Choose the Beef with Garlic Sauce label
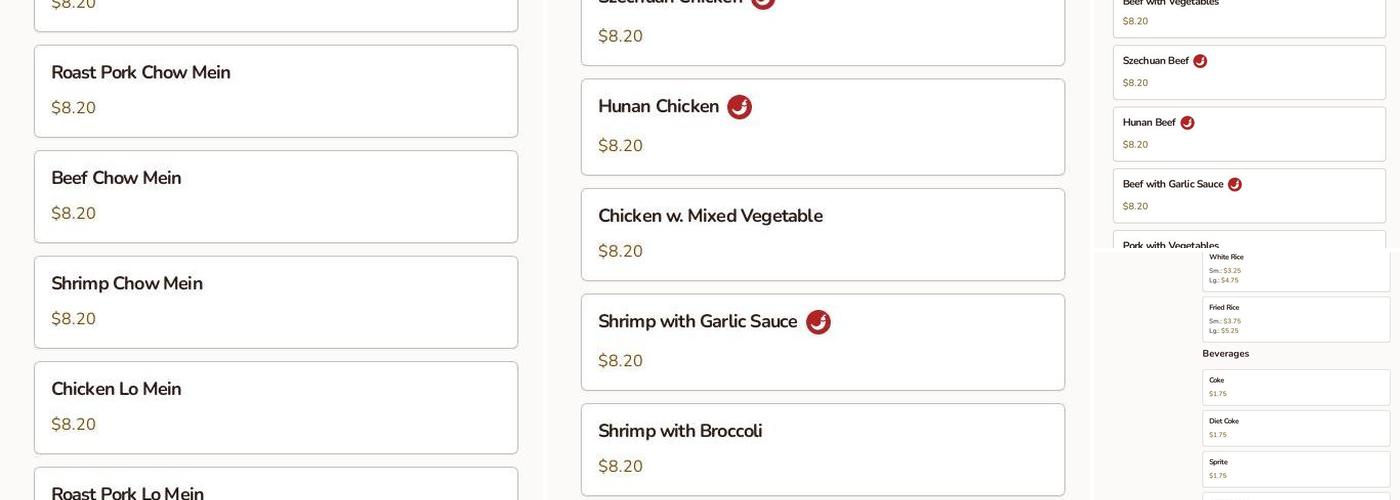Viewport: 1400px width, 500px height. coord(1172,185)
